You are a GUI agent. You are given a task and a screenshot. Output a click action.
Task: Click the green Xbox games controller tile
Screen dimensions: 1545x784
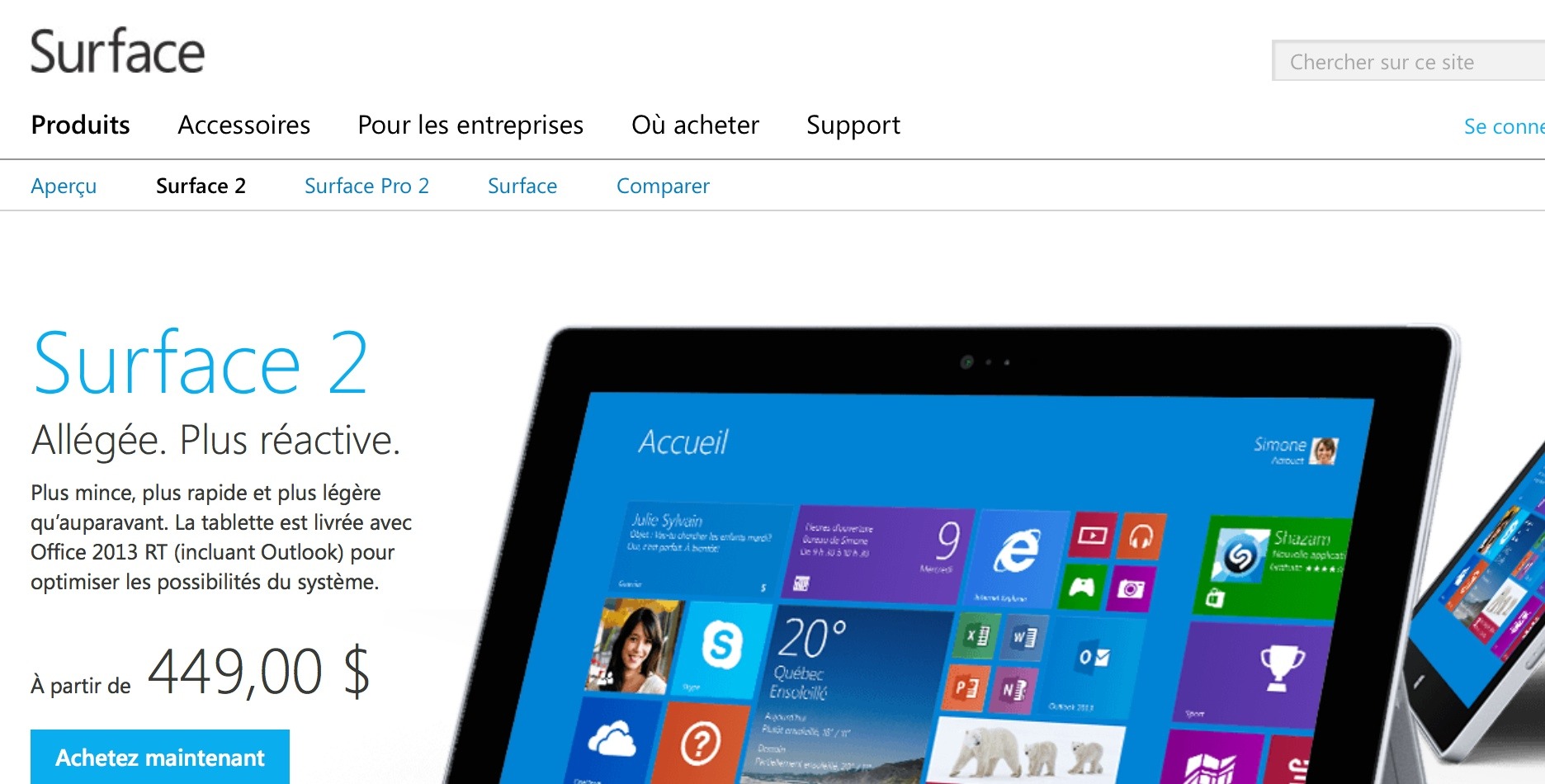pos(1082,587)
